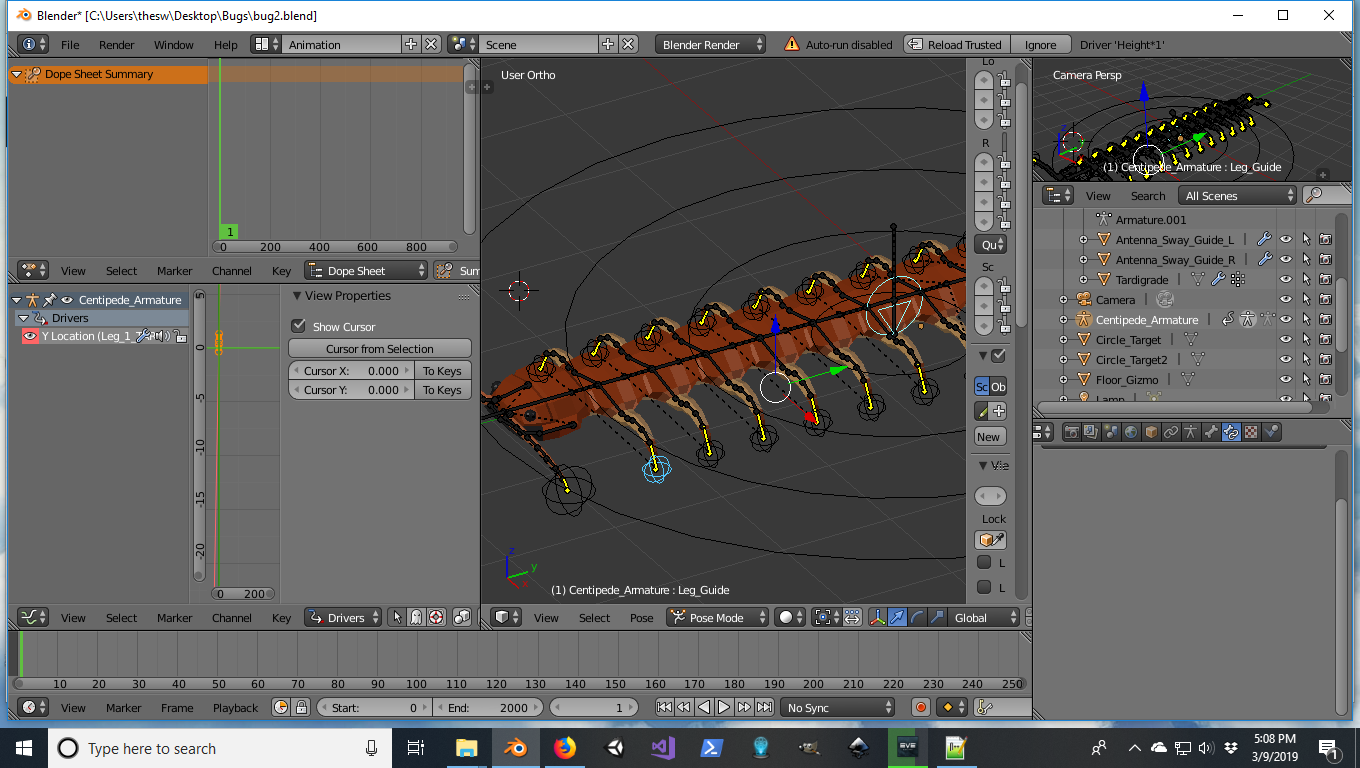Open Bone properties tab
The image size is (1360, 768).
(x=1211, y=432)
